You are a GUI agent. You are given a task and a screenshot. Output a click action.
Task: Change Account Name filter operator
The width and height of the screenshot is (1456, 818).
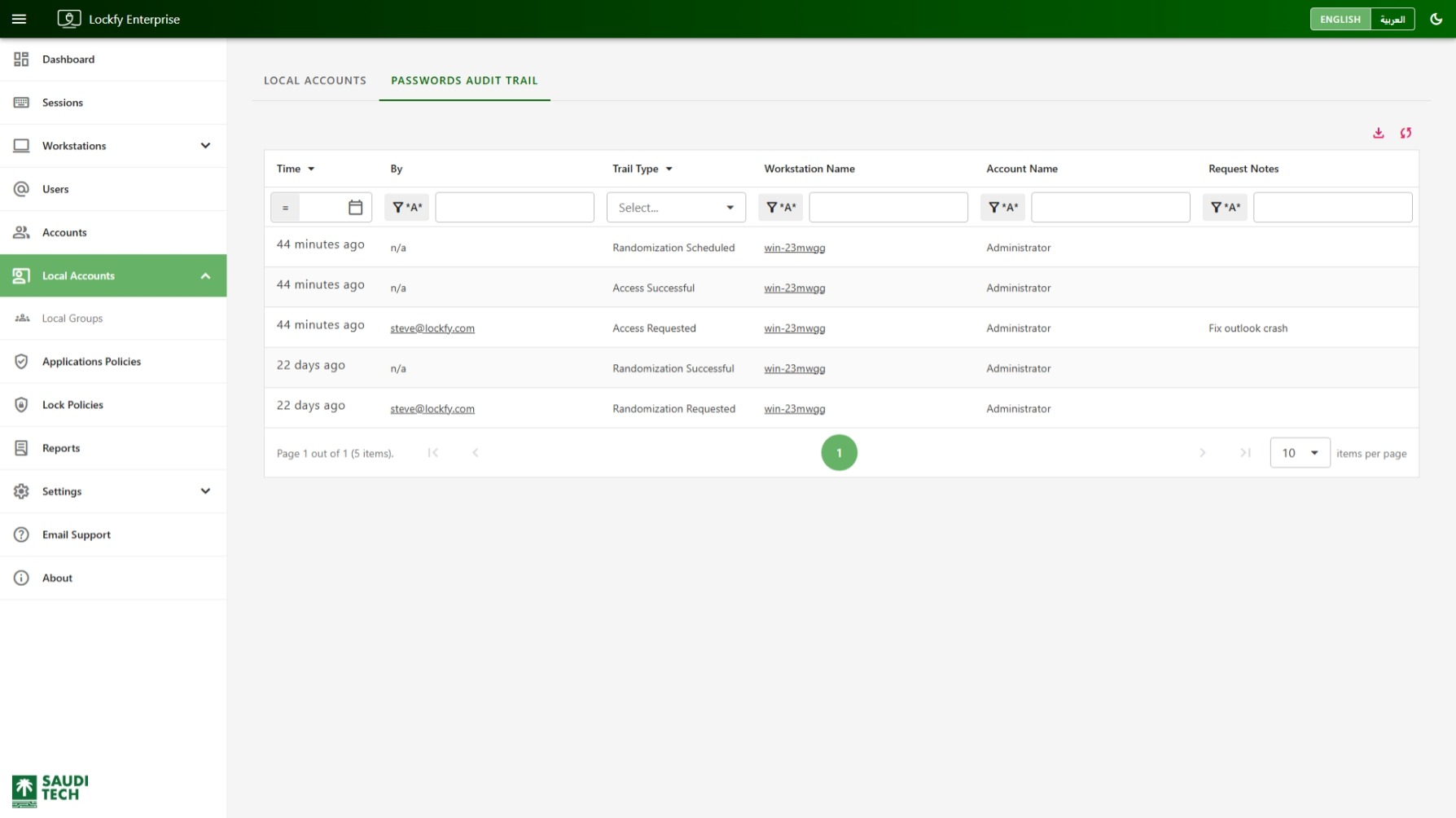click(x=1002, y=208)
